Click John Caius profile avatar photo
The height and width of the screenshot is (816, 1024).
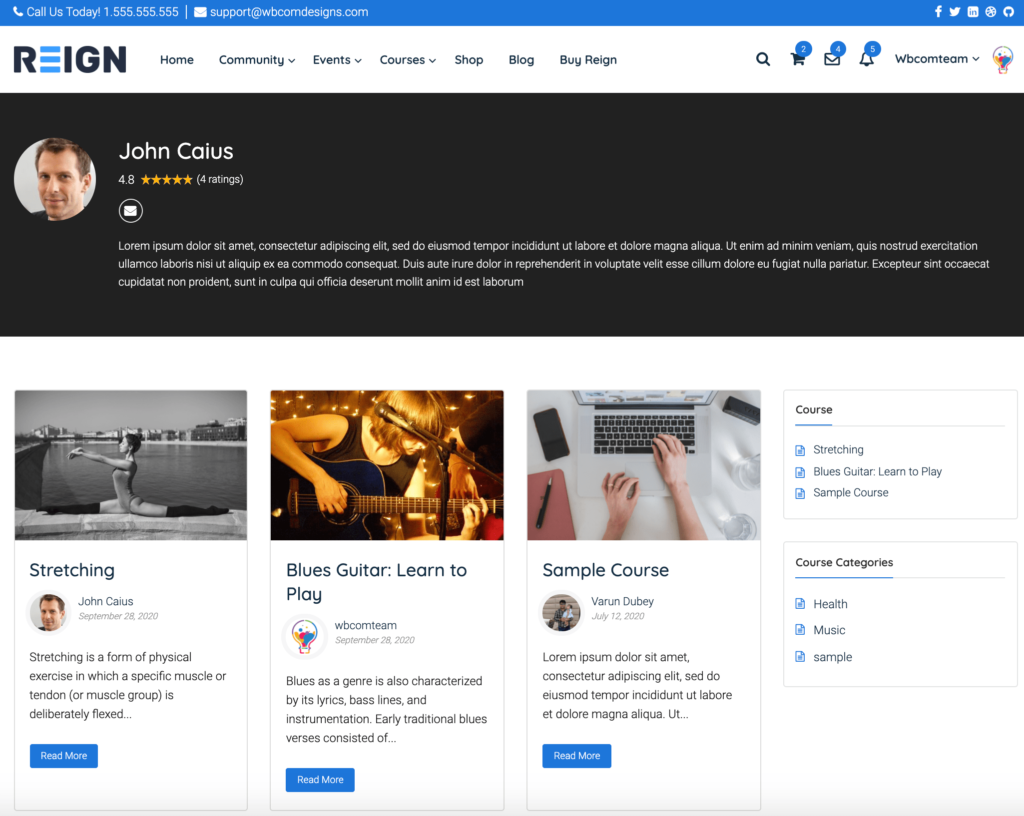[x=54, y=178]
